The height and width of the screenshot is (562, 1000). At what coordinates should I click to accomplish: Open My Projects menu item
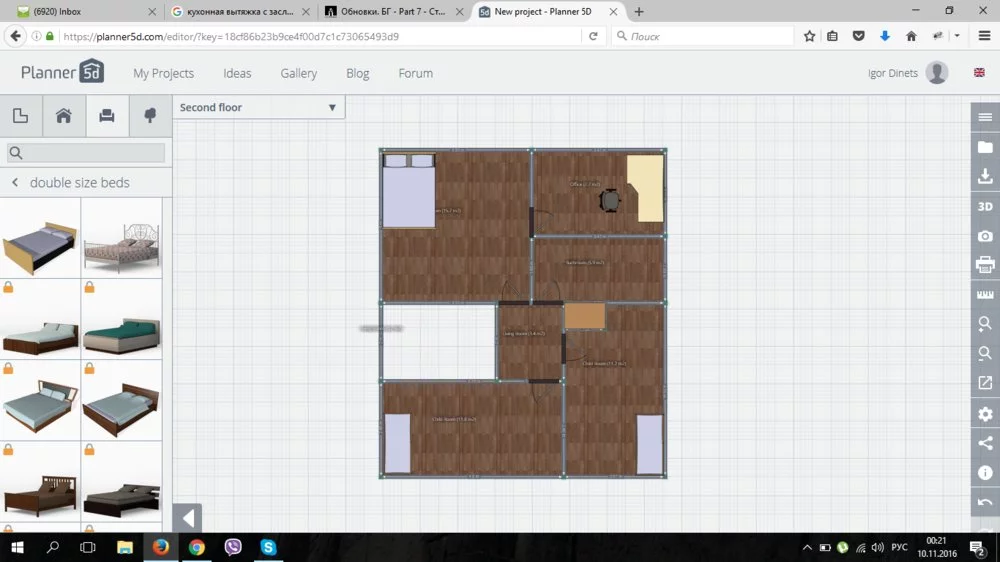(x=163, y=73)
